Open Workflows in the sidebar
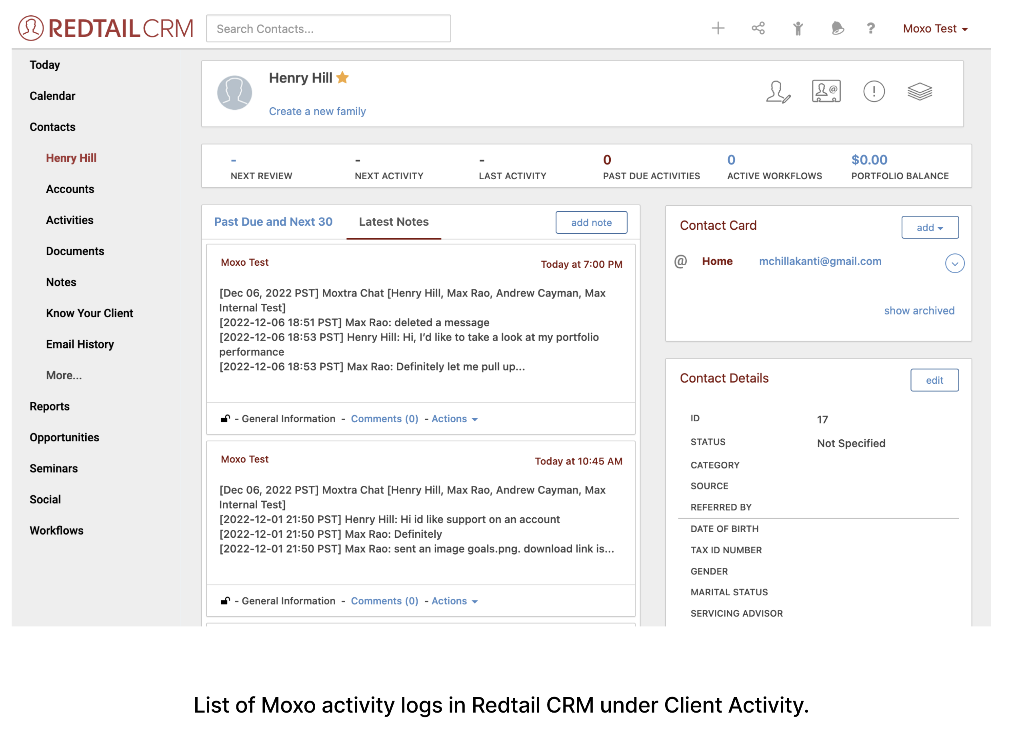Viewport: 1024px width, 740px height. (56, 530)
